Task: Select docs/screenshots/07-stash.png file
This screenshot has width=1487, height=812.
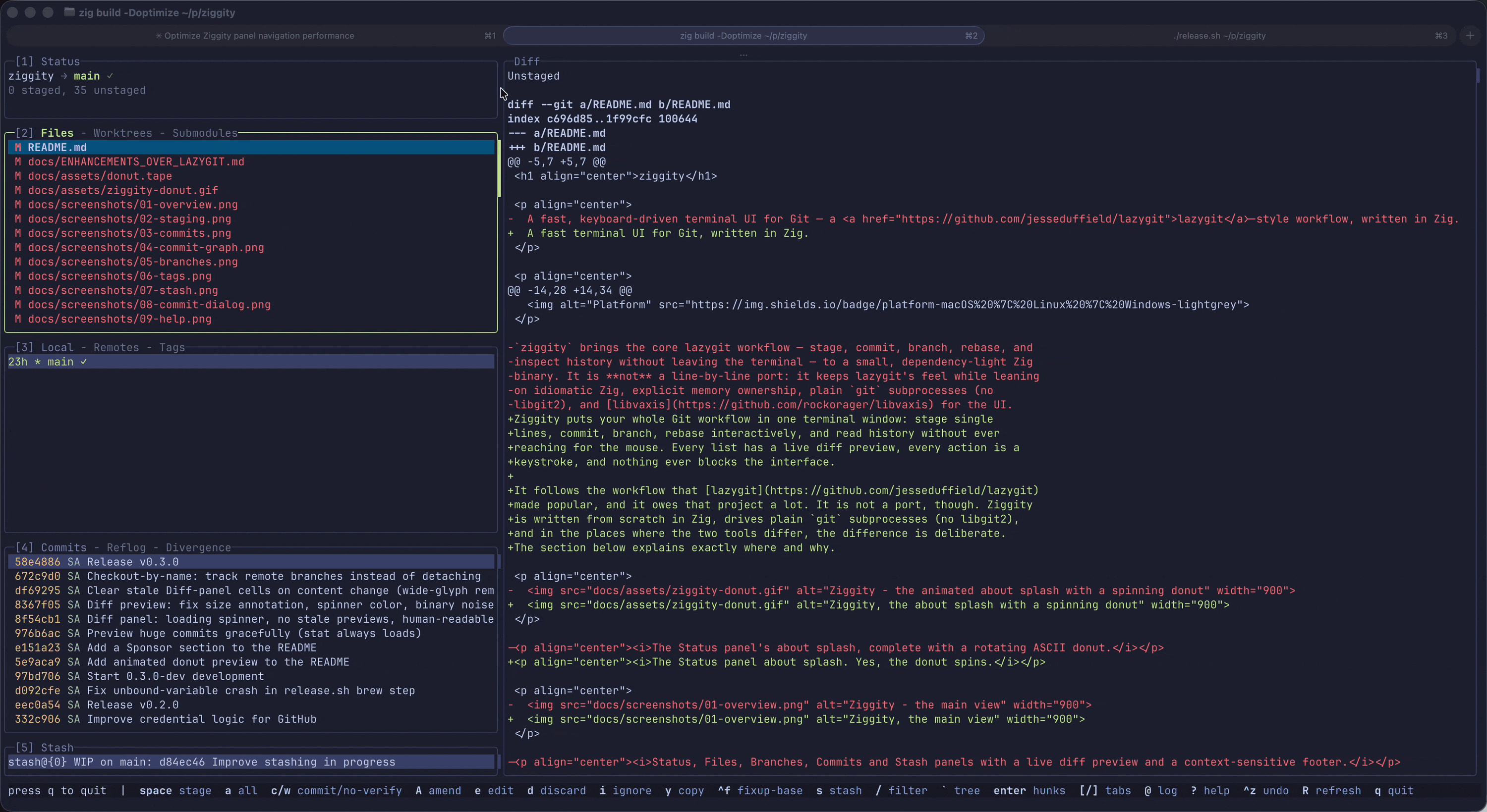Action: click(x=251, y=290)
